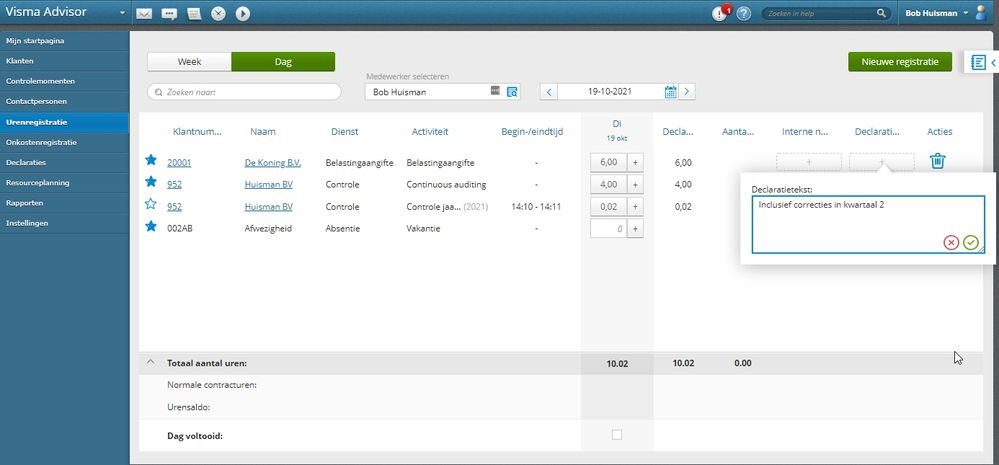
Task: Sort by Activiteit column header
Action: [x=430, y=132]
